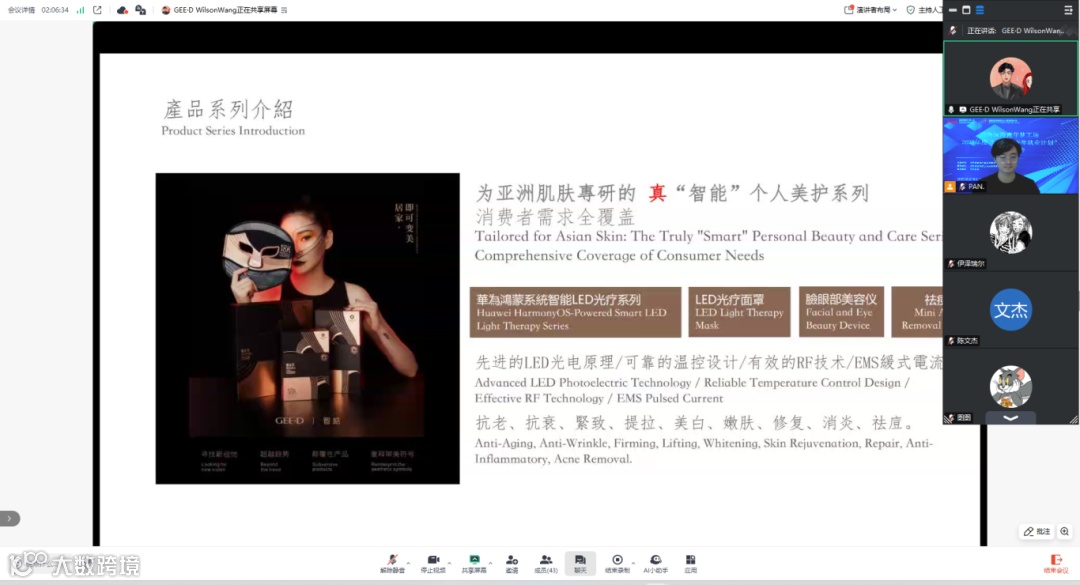1080x585 pixels.
Task: Click the video panel corner grip handle
Action: pyautogui.click(x=1074, y=419)
